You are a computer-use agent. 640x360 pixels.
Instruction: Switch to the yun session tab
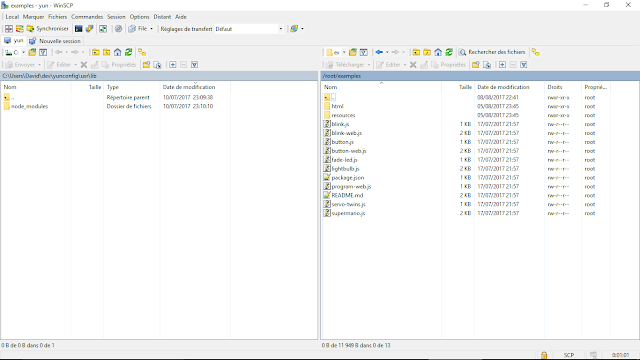pos(13,41)
